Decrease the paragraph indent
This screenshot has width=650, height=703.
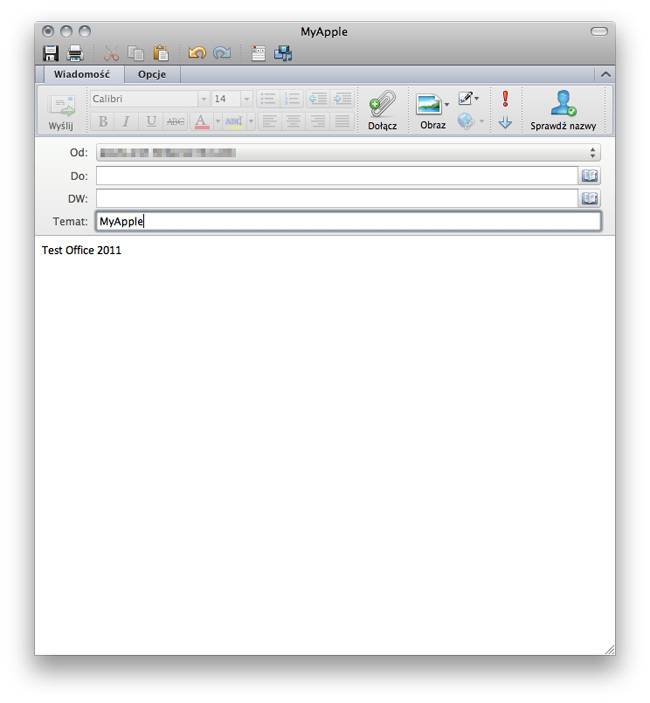(x=318, y=99)
